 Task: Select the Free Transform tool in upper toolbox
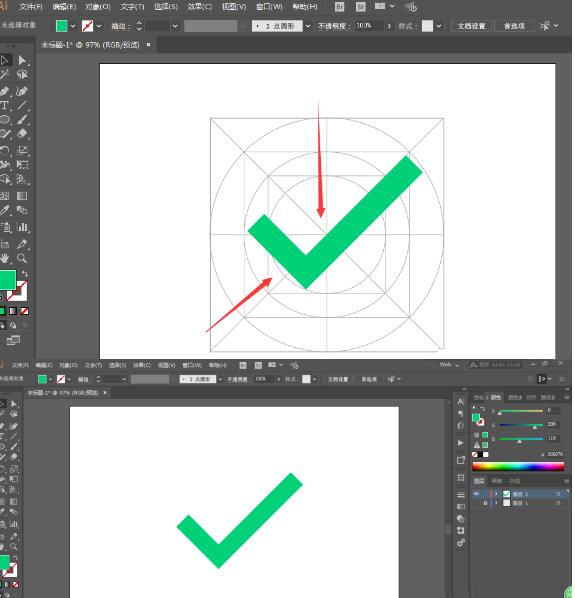point(22,164)
